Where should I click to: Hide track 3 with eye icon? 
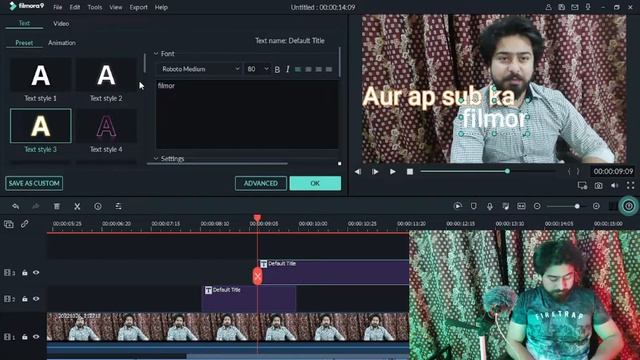click(36, 273)
